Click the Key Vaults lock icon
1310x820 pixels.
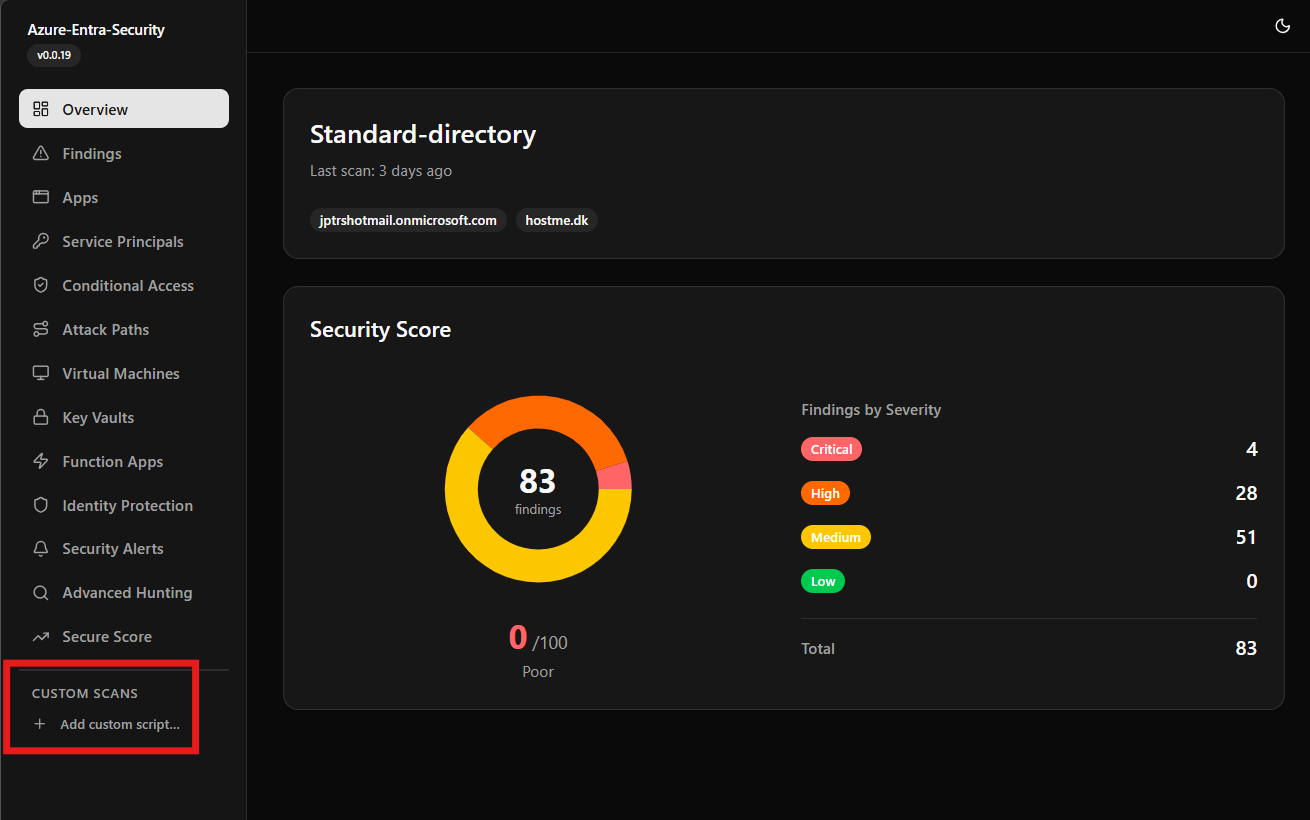[x=41, y=417]
